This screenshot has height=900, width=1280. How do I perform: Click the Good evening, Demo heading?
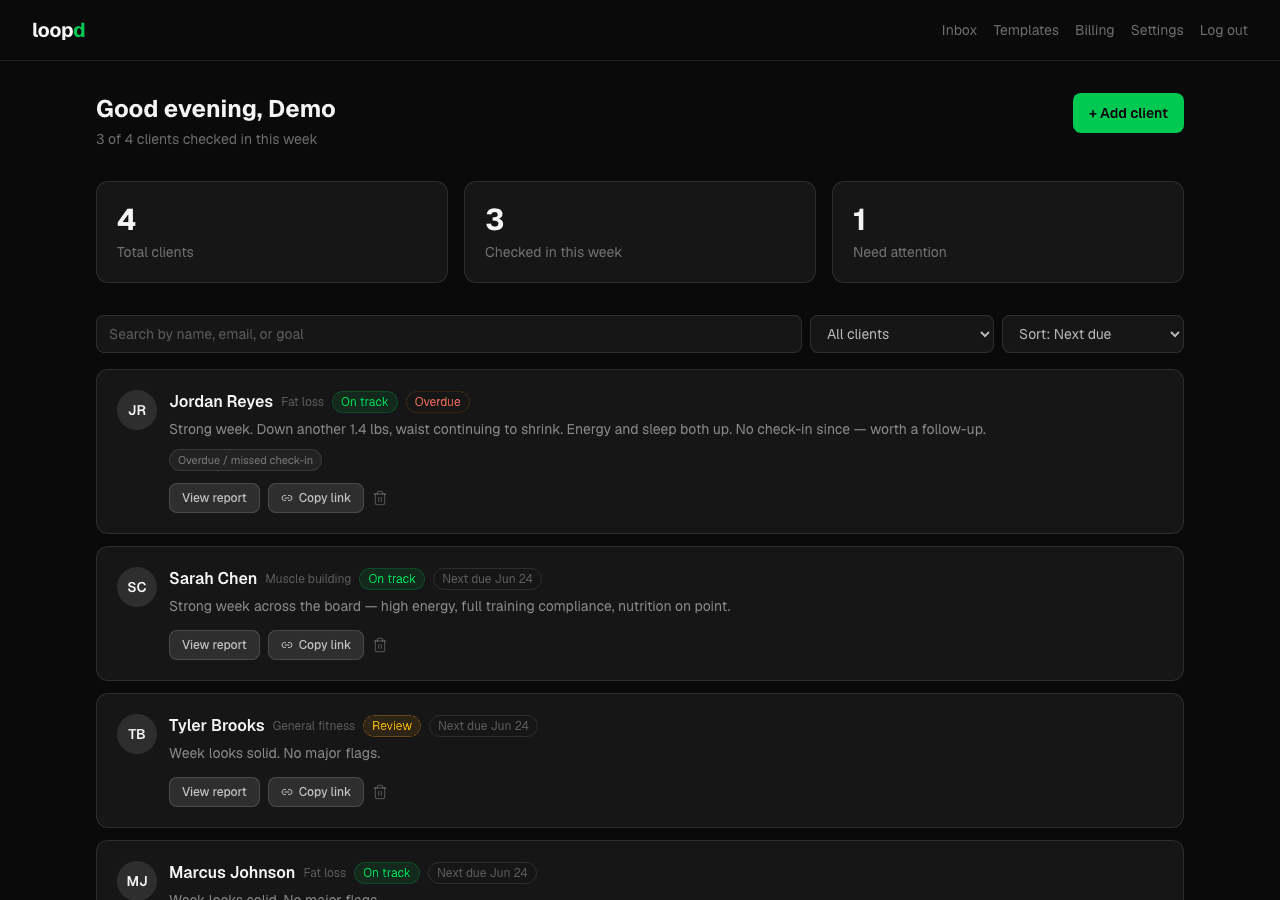pos(216,109)
